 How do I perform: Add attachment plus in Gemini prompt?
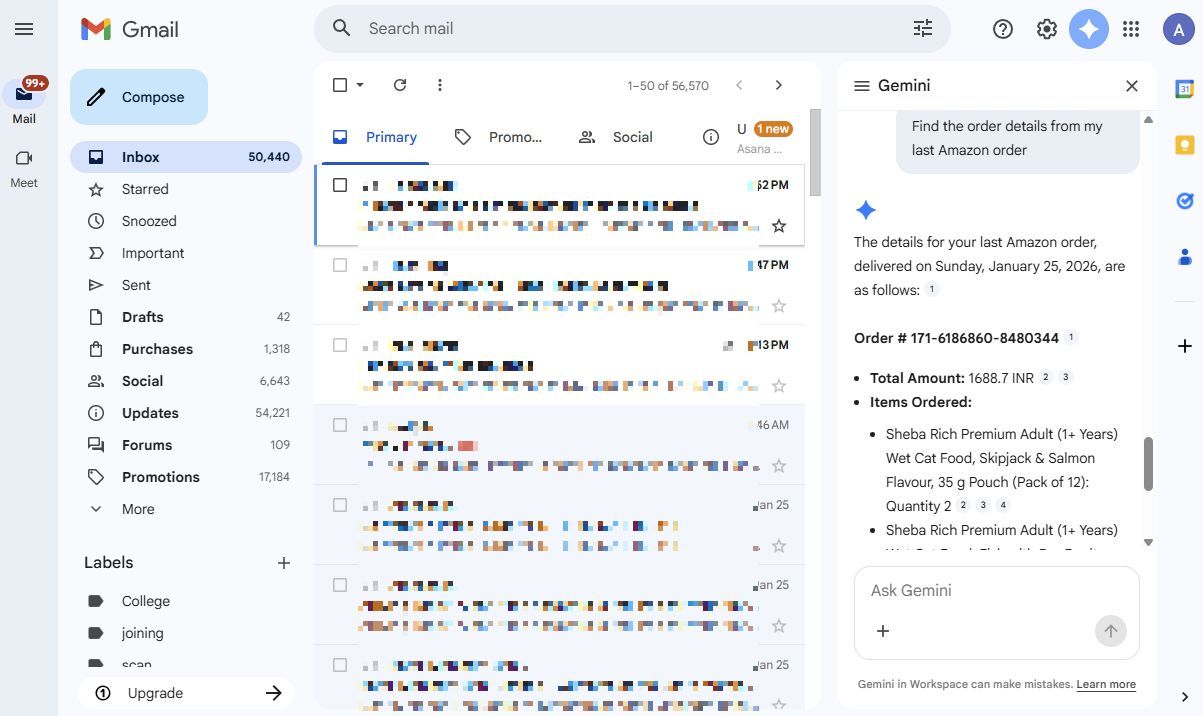(x=882, y=631)
